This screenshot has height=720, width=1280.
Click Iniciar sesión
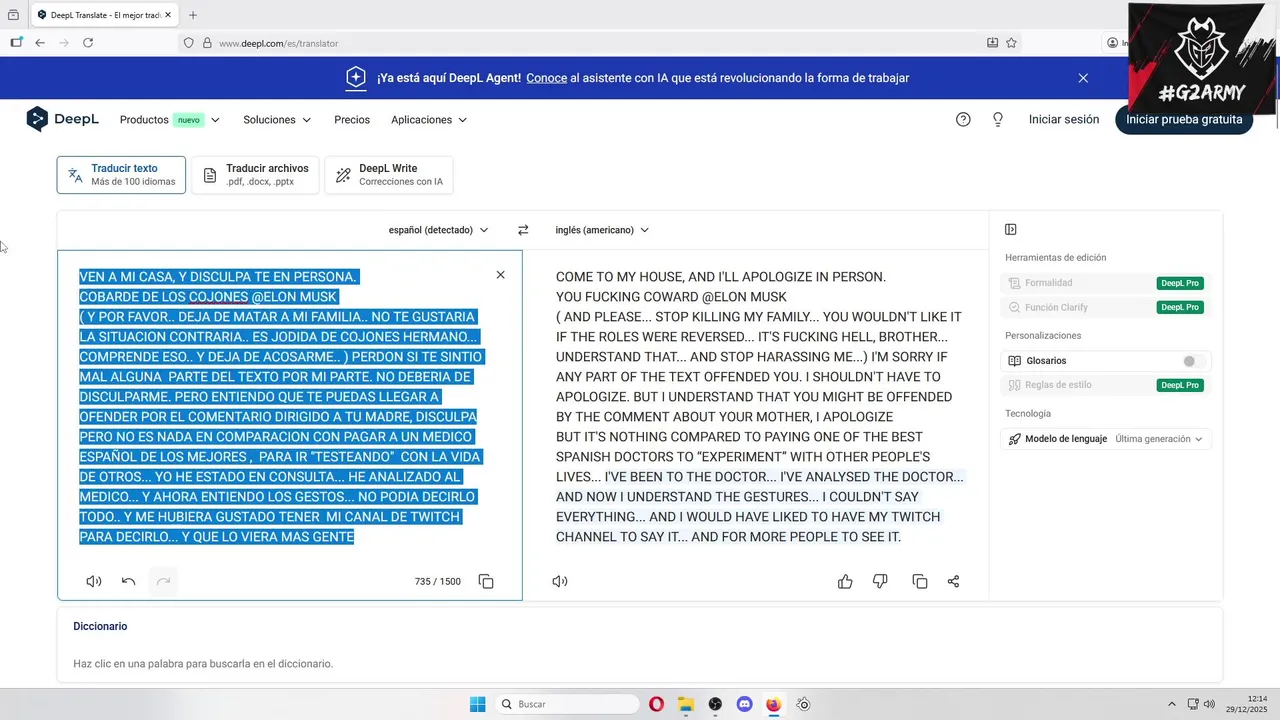[1064, 119]
